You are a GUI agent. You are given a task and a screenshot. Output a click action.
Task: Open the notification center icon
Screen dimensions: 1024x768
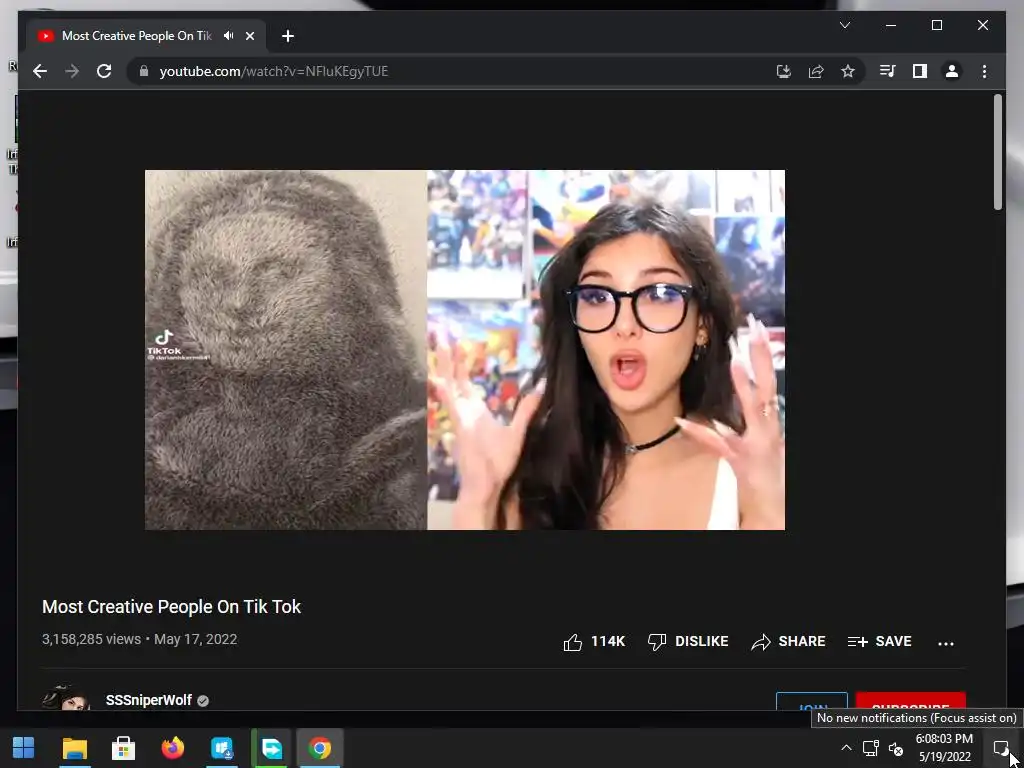point(1000,748)
